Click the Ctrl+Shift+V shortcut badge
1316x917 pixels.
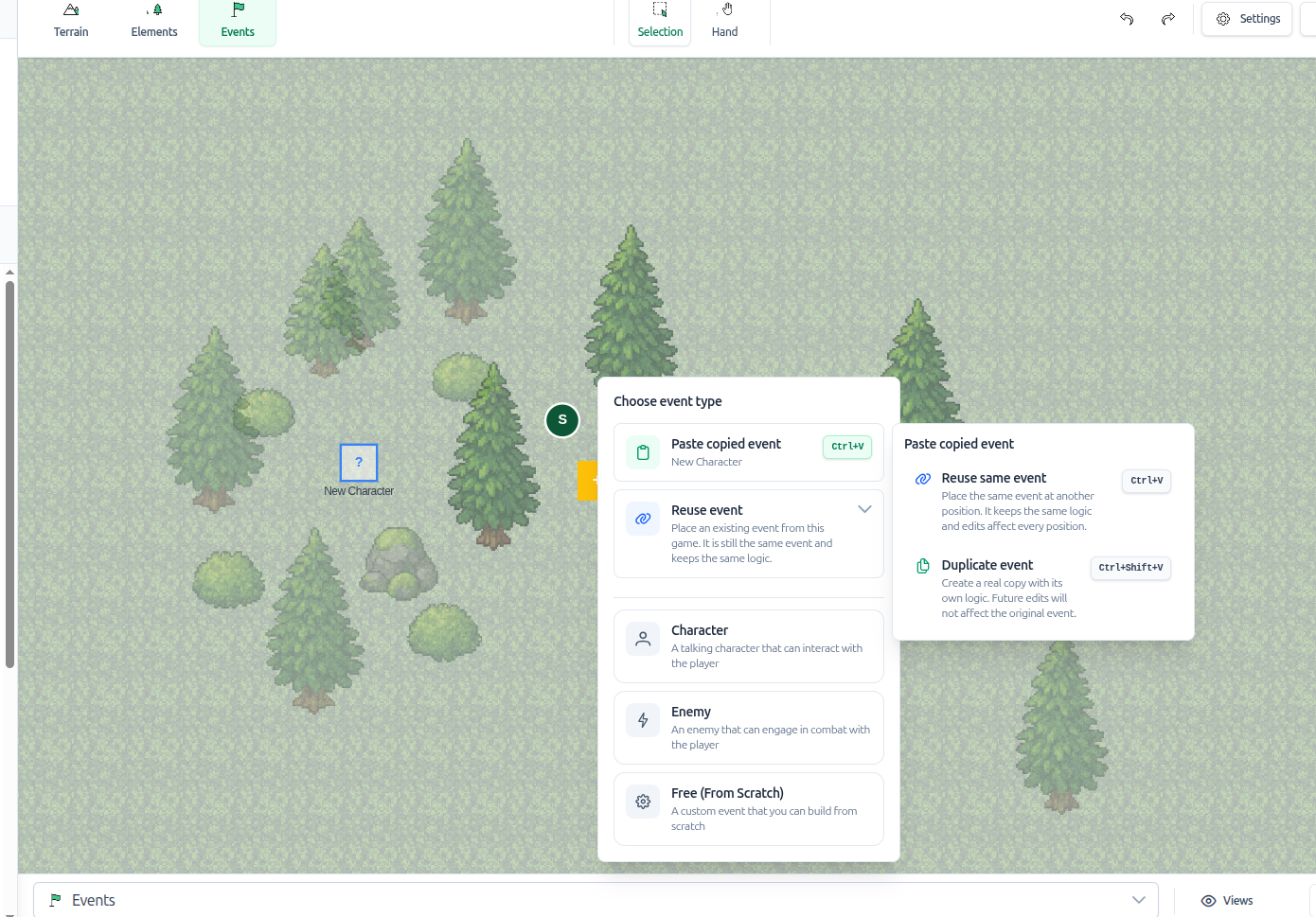coord(1131,568)
